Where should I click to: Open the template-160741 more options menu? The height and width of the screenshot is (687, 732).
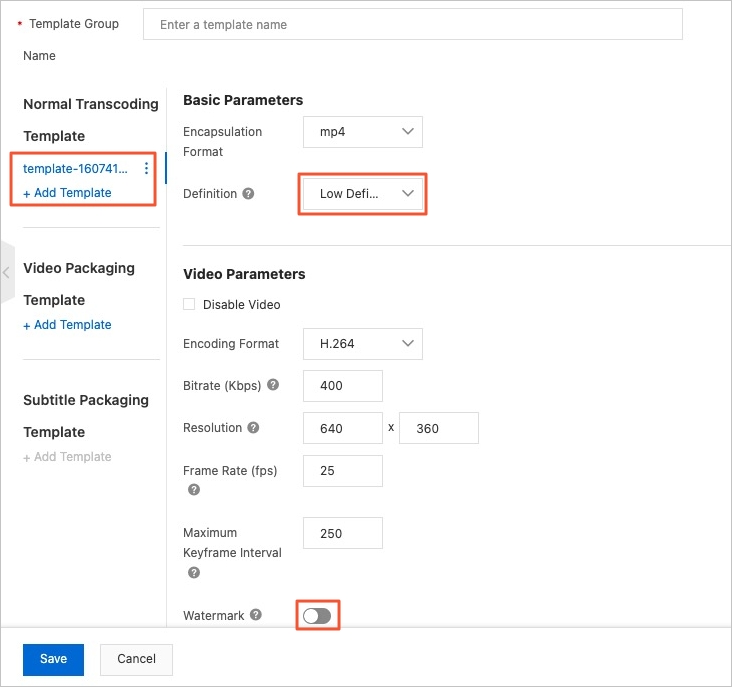coord(147,168)
